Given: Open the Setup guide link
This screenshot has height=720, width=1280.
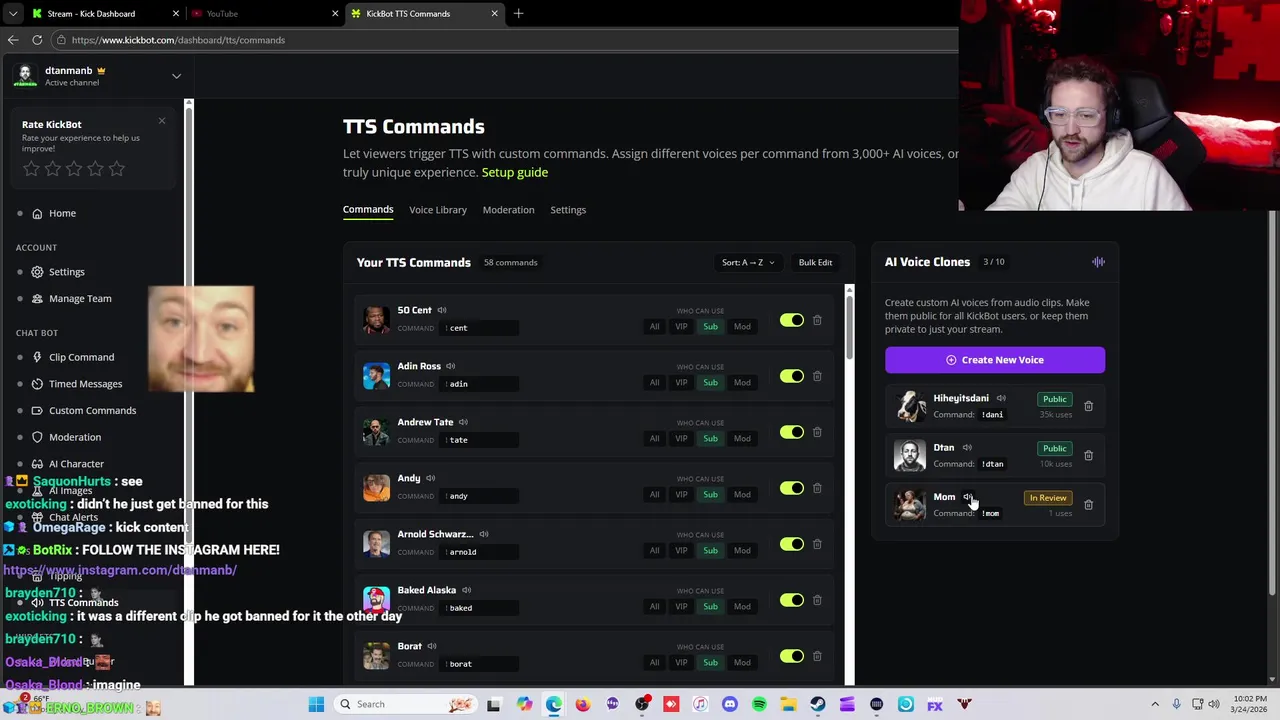Looking at the screenshot, I should tap(514, 172).
